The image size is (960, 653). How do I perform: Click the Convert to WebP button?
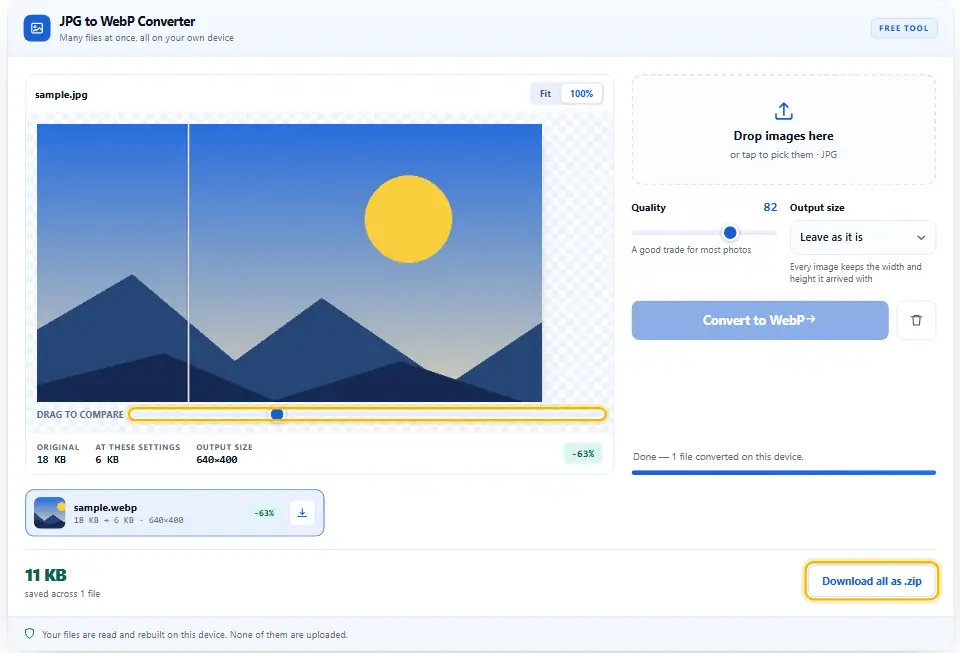click(760, 320)
